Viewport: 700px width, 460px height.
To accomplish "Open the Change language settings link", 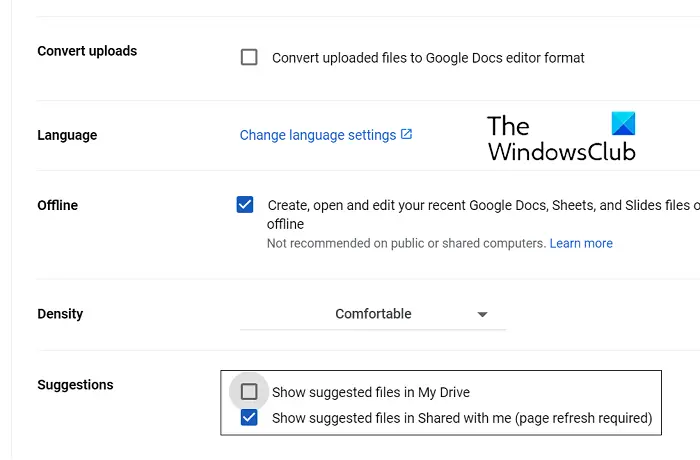I will (318, 135).
